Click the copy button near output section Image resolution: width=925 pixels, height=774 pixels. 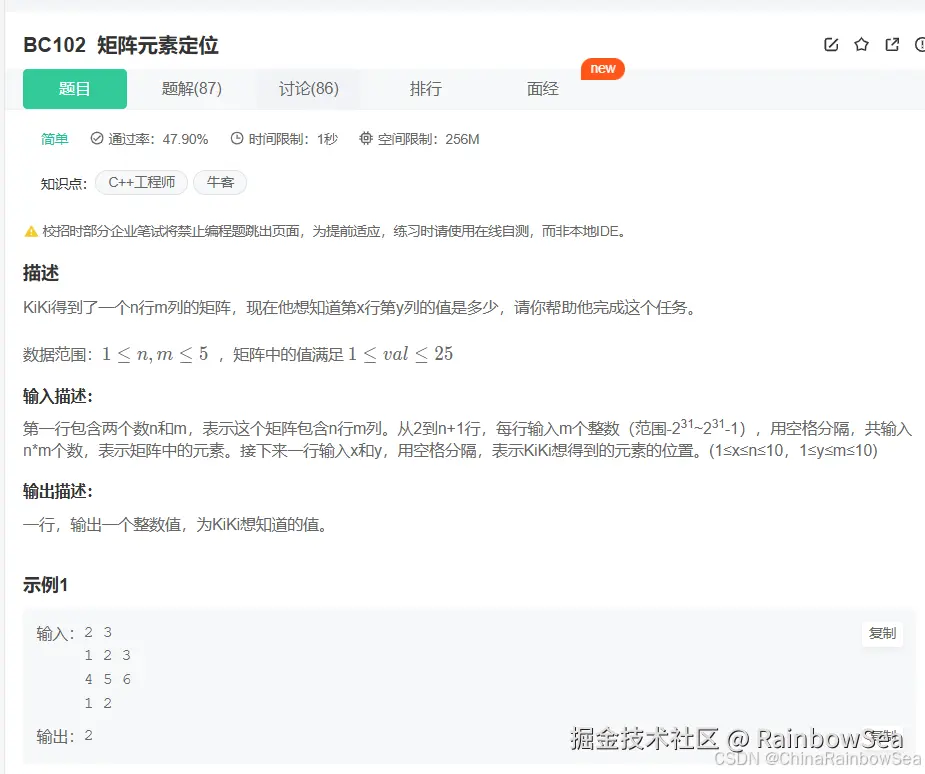(881, 733)
